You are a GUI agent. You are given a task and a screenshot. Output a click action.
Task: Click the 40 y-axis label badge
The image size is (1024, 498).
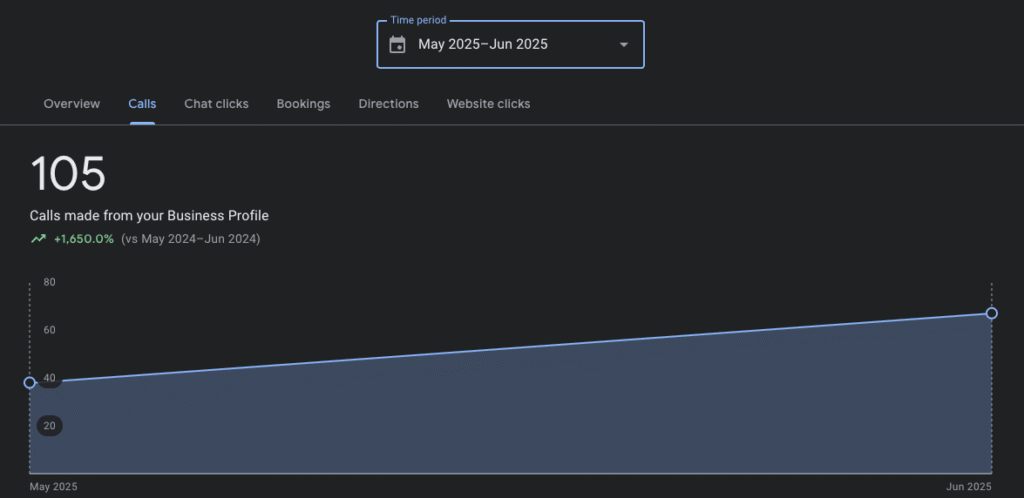tap(50, 379)
